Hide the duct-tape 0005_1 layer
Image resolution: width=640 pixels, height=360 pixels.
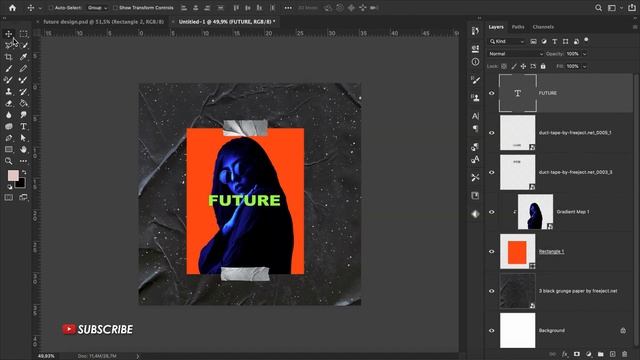point(491,133)
